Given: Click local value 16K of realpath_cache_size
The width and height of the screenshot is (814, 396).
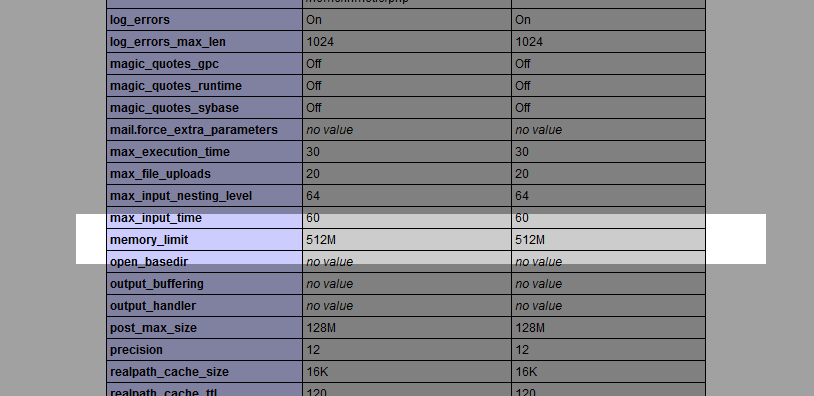Looking at the screenshot, I should pos(317,372).
